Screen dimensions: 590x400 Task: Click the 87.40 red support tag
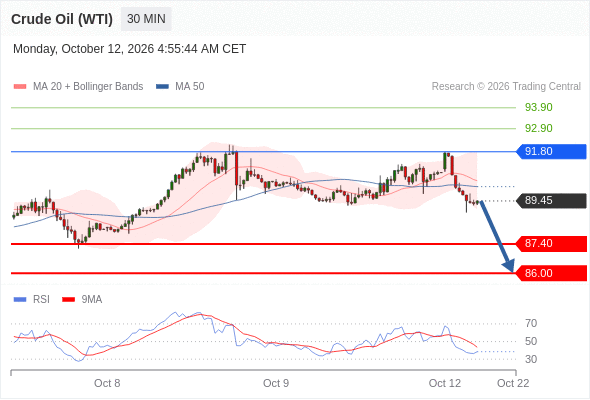pos(550,243)
